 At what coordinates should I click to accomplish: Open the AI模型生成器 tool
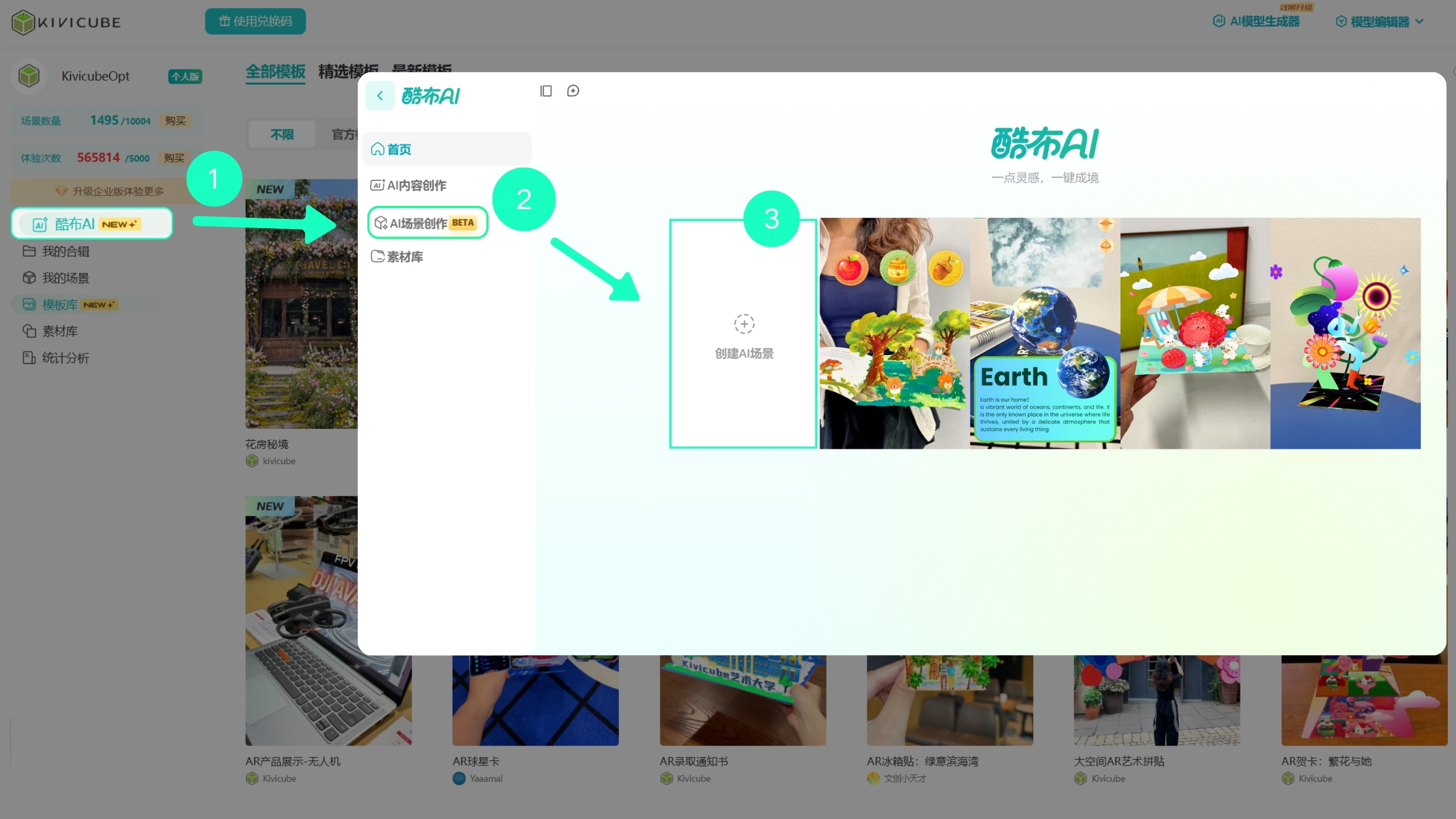[1256, 22]
